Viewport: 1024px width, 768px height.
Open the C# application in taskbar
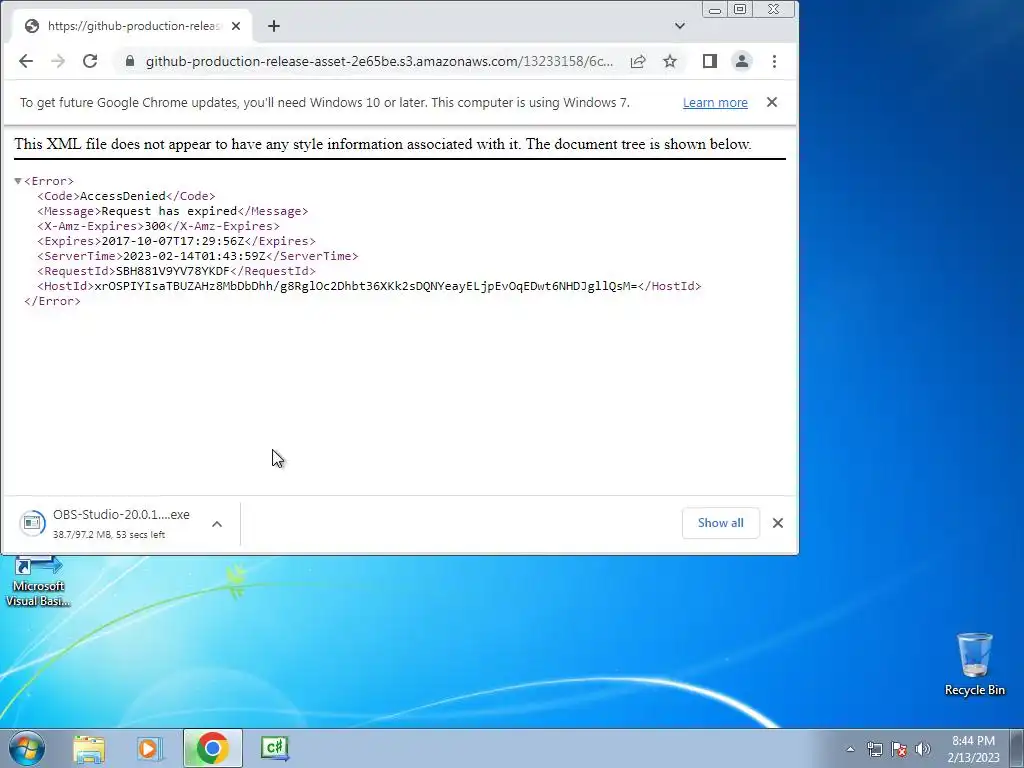pyautogui.click(x=274, y=748)
